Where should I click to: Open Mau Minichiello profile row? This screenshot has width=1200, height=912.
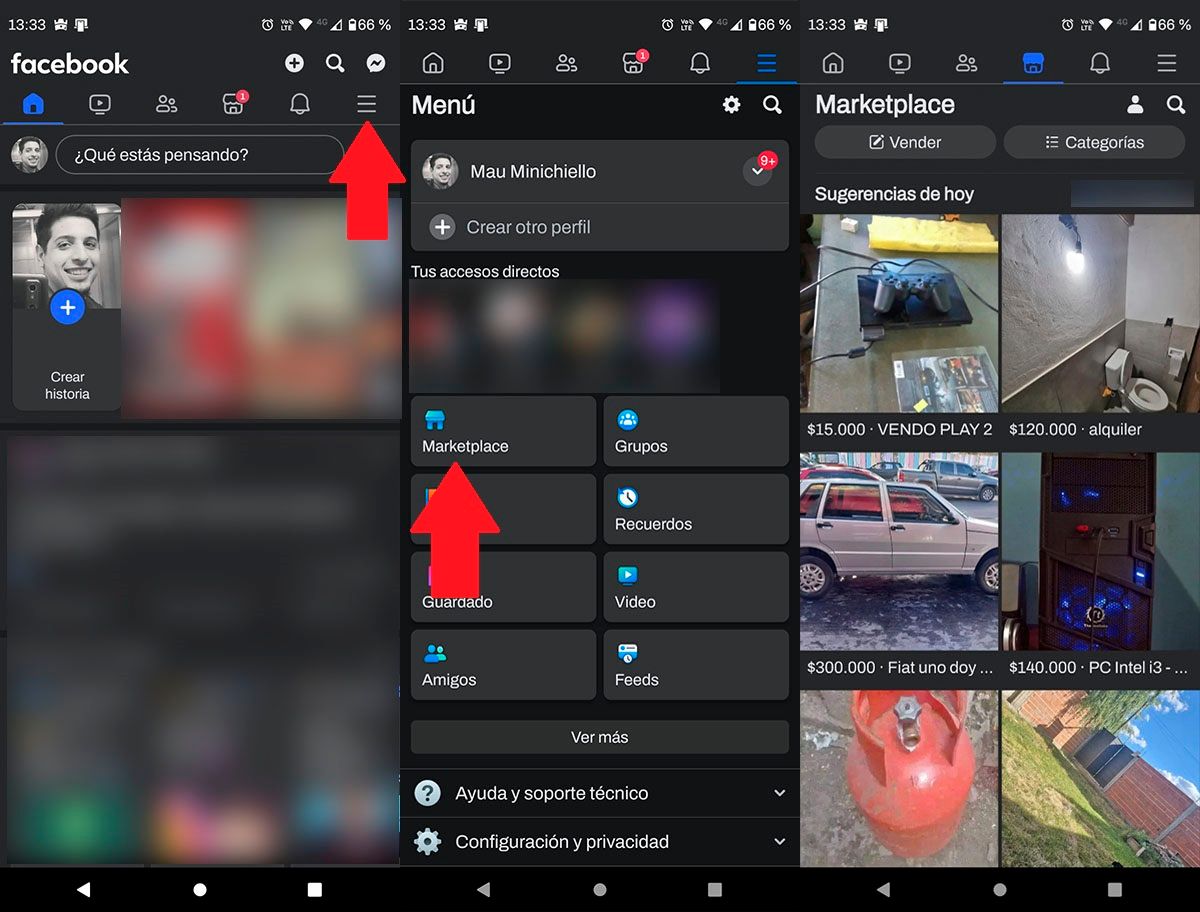[600, 171]
